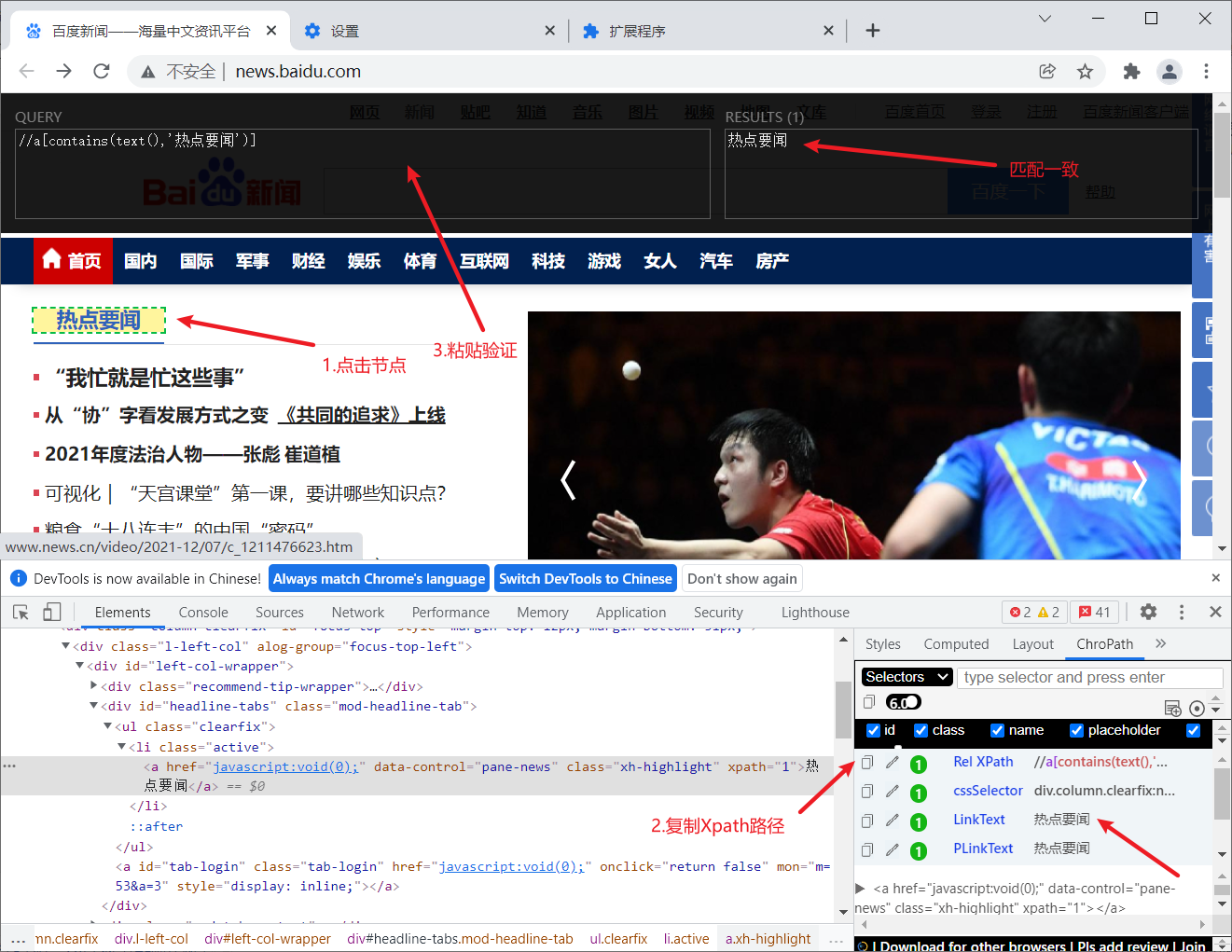Close the 扩展程序 browser tab

tap(828, 31)
